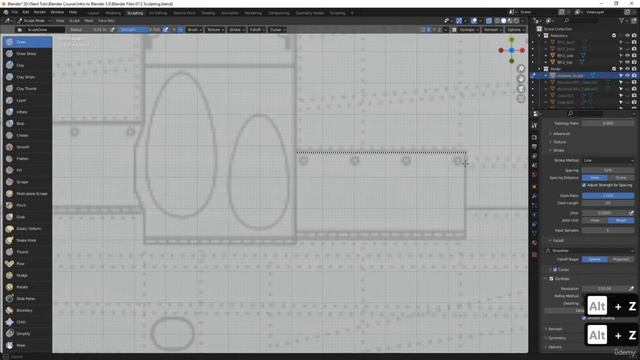Viewport: 640px width, 360px height.
Task: Toggle the Dyntopo panel checkbox
Action: pos(551,279)
